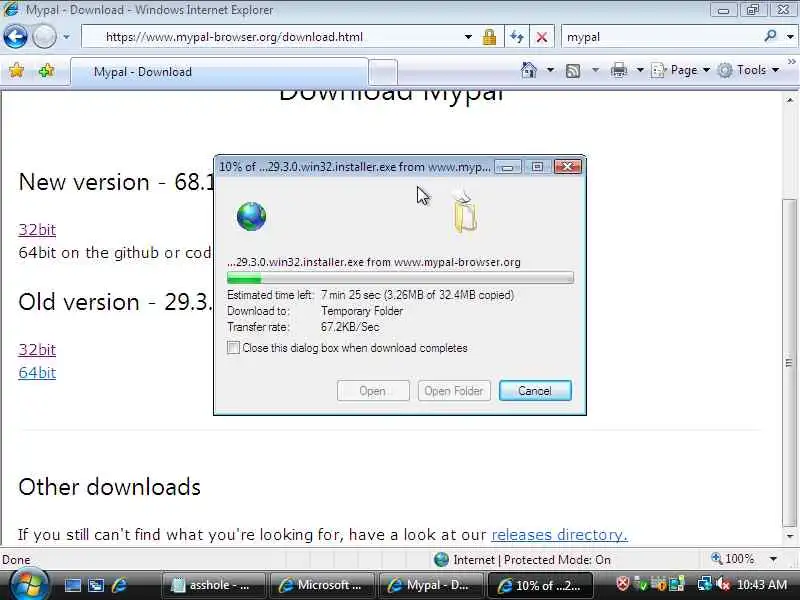Image resolution: width=800 pixels, height=600 pixels.
Task: Open the releases directory link
Action: click(559, 535)
